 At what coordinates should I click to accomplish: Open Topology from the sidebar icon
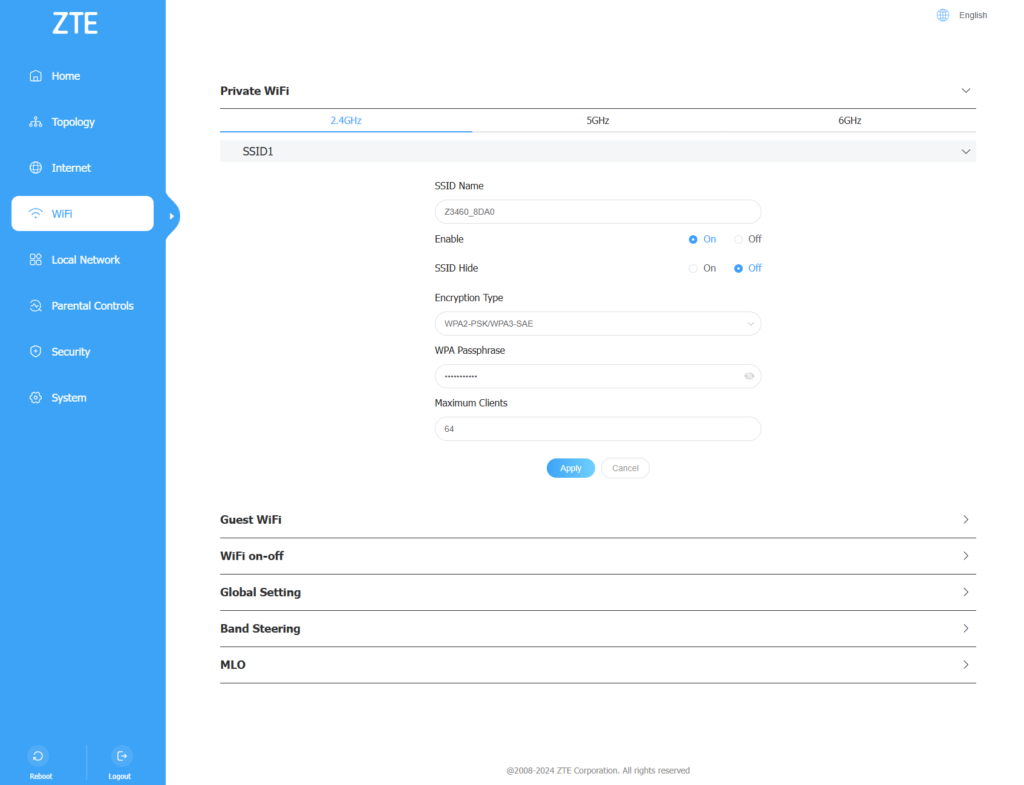[x=36, y=122]
